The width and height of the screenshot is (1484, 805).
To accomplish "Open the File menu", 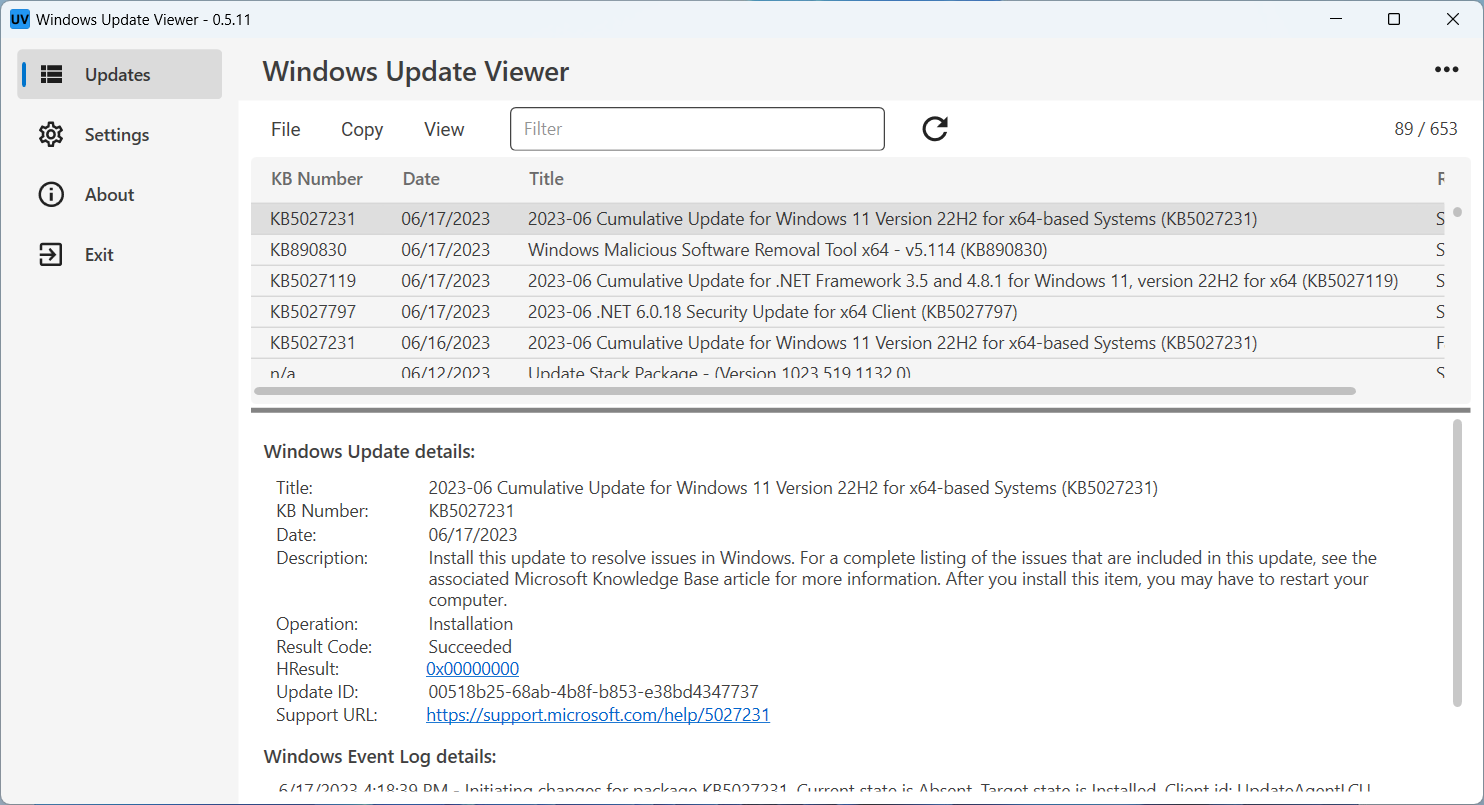I will click(286, 129).
